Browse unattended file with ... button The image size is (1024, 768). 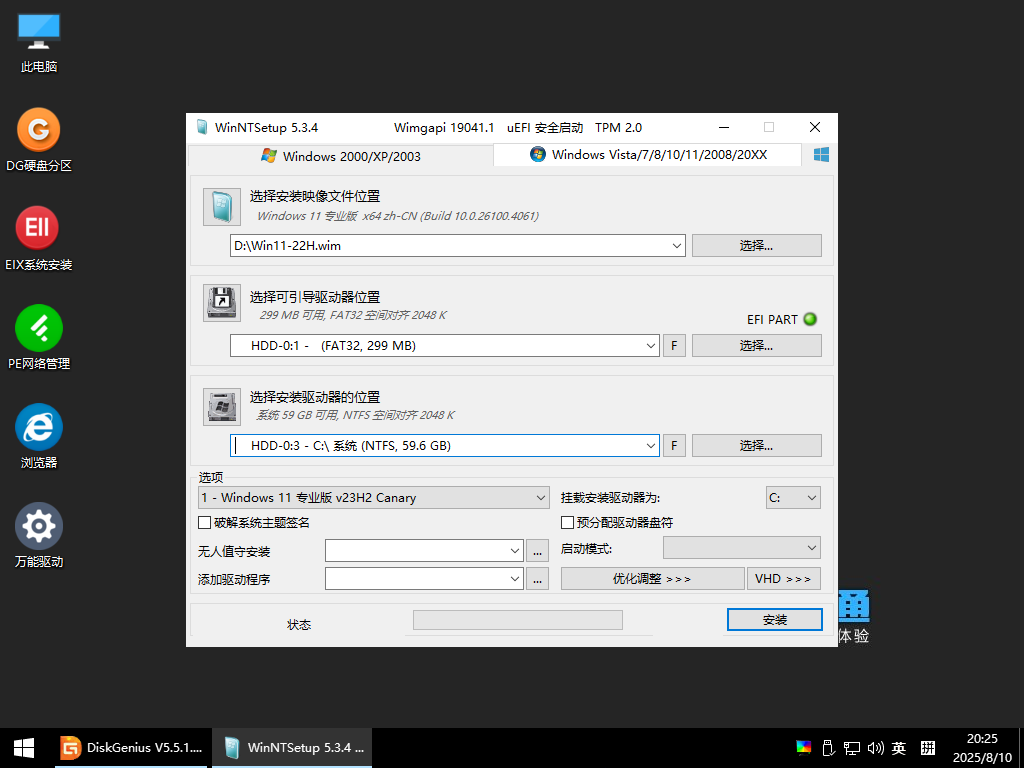click(x=537, y=551)
